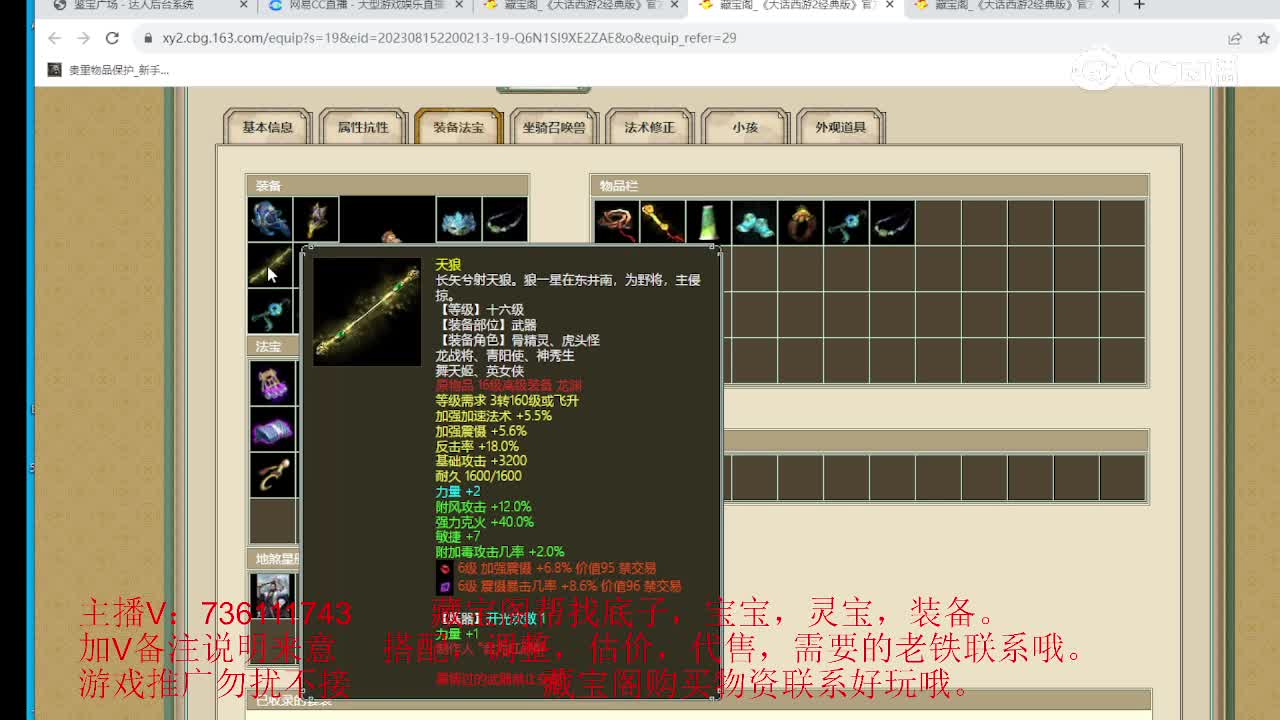Open the 小孩 tab

click(745, 127)
